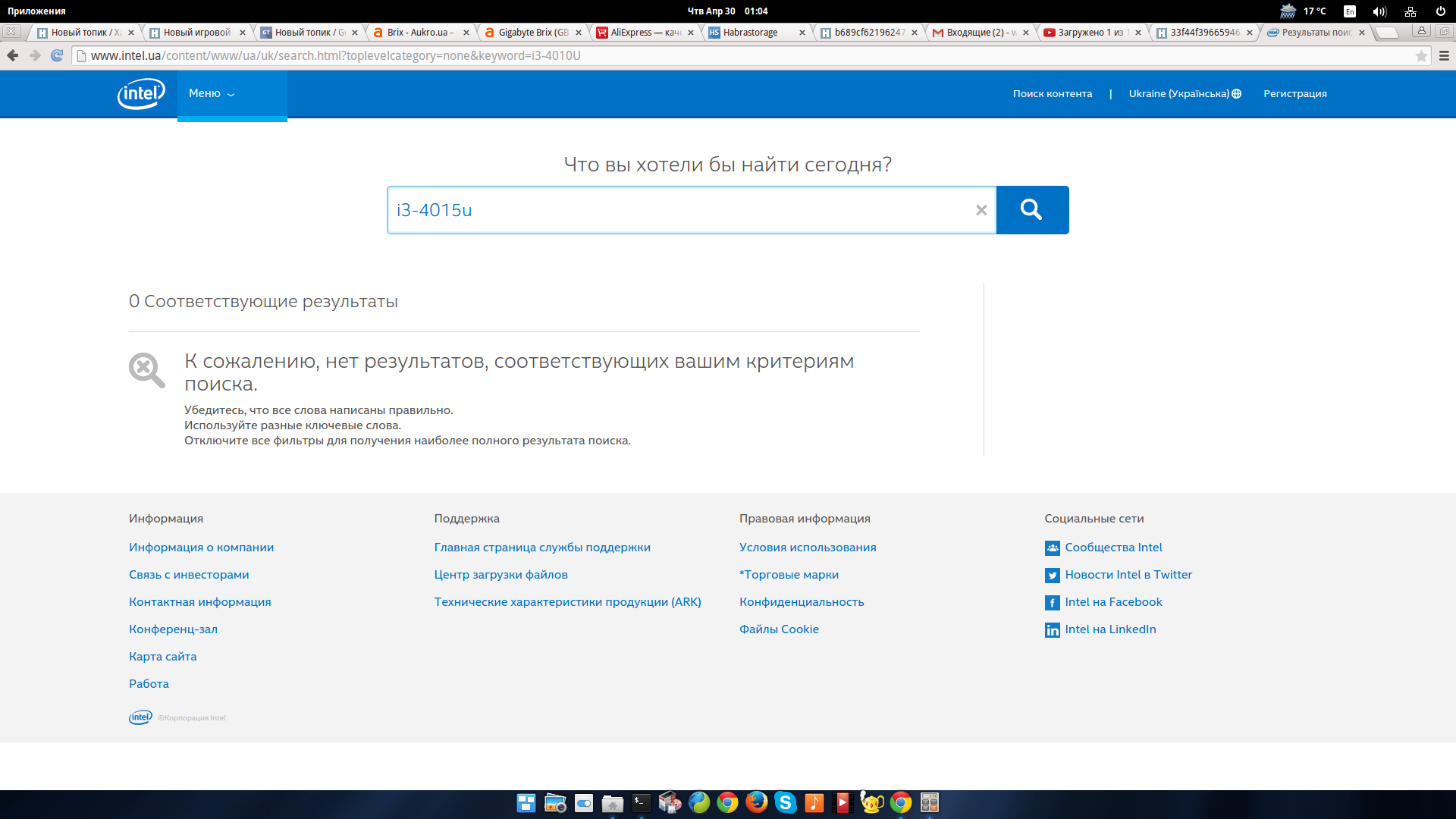Click the blue magnifier search button

1032,210
